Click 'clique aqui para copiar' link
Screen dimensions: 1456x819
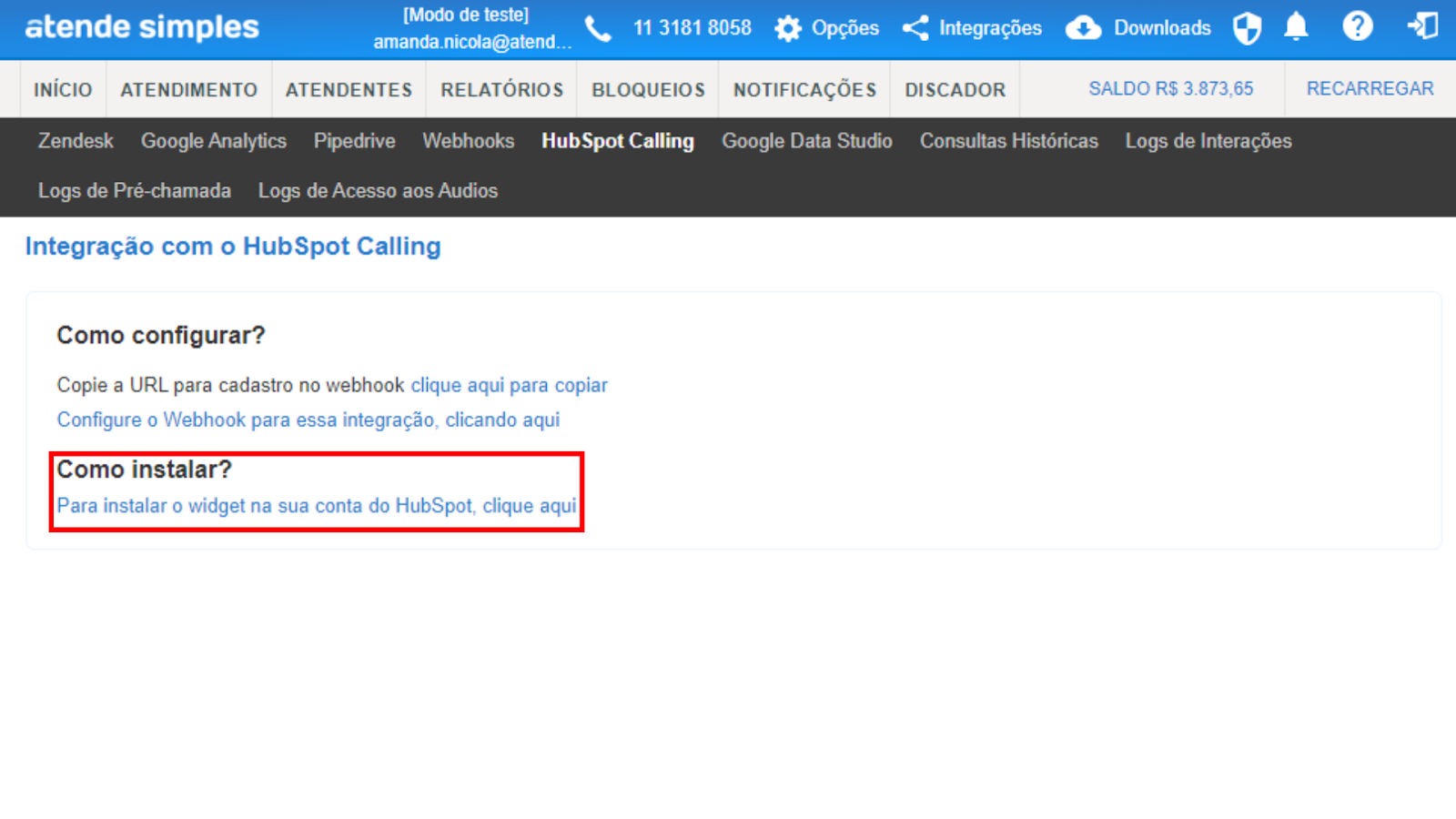509,385
